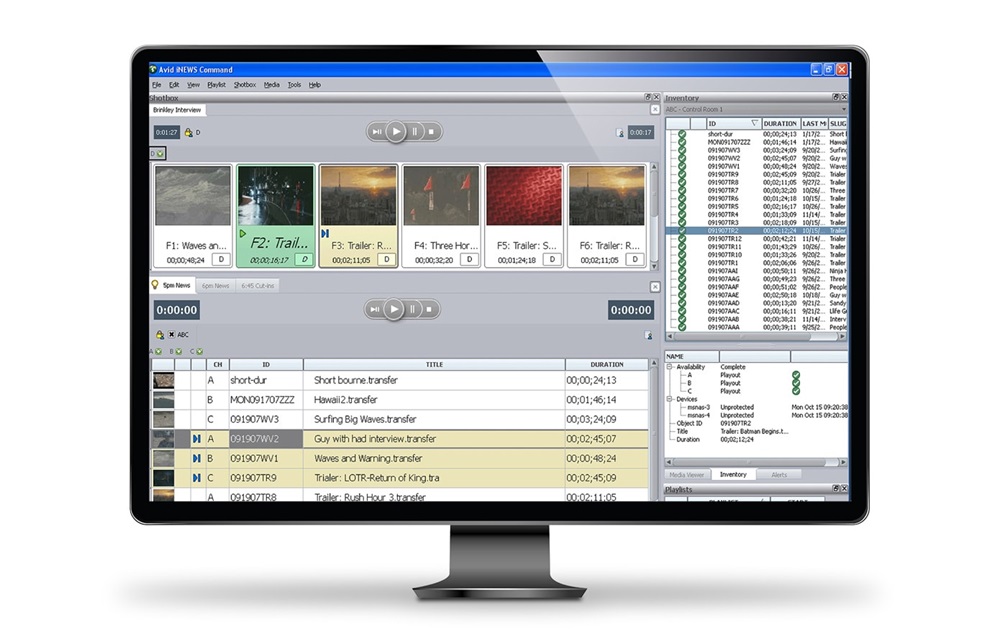This screenshot has height=635, width=1000.
Task: Toggle the ABC checkbox in the playlist toolbar
Action: coord(172,335)
